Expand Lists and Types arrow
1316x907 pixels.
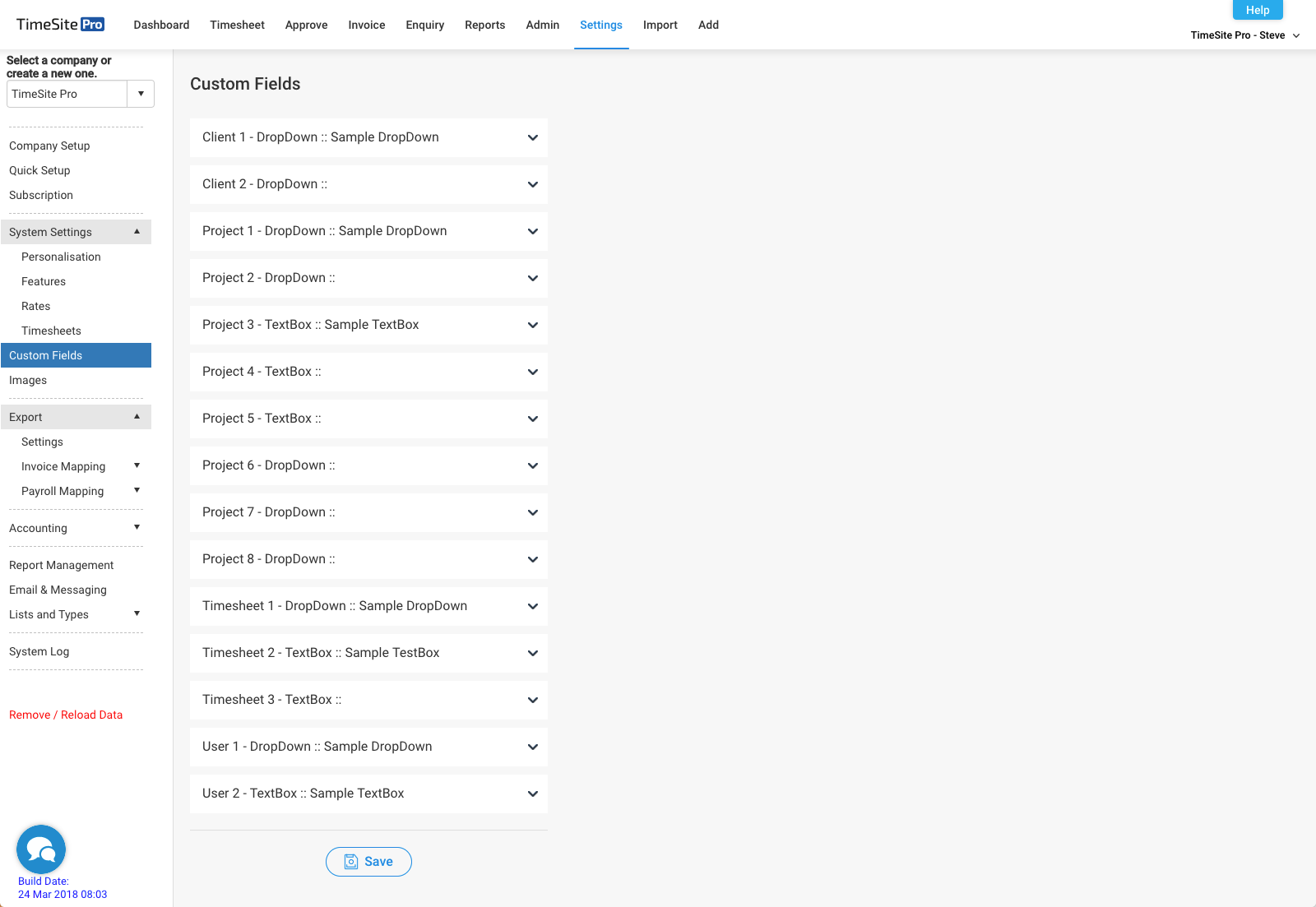coord(137,614)
